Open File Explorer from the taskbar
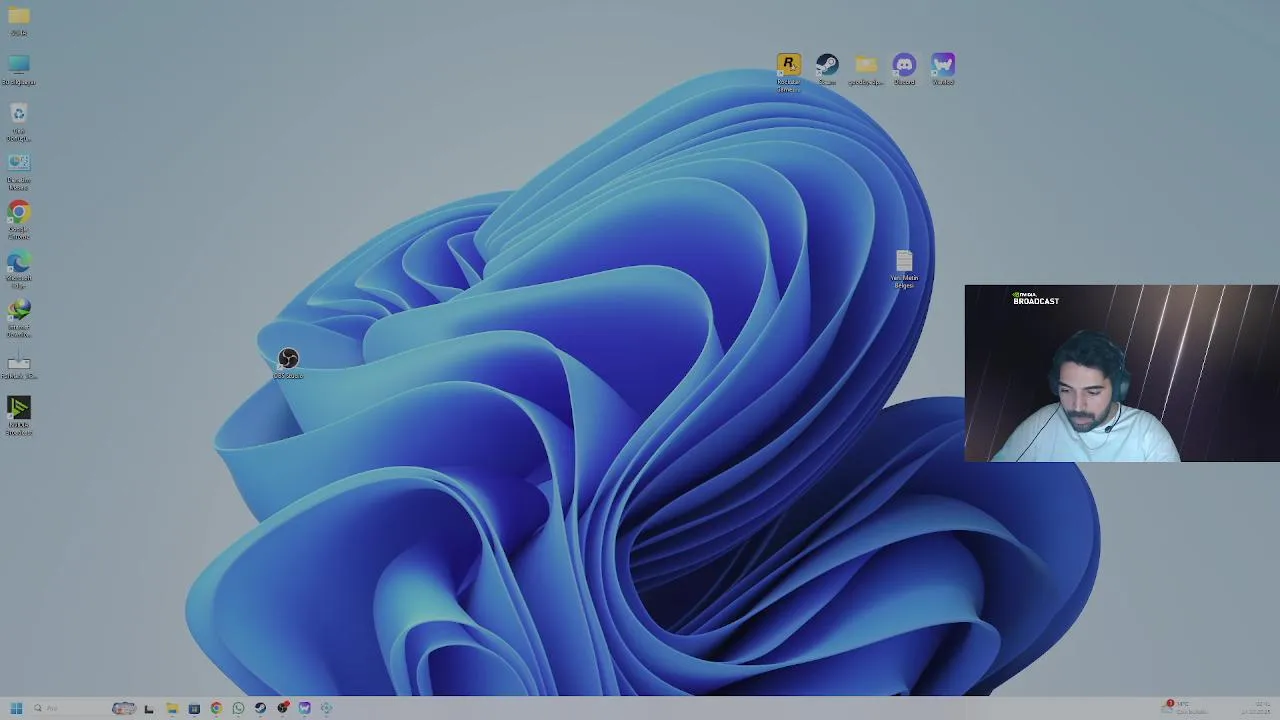The width and height of the screenshot is (1280, 720). point(172,708)
